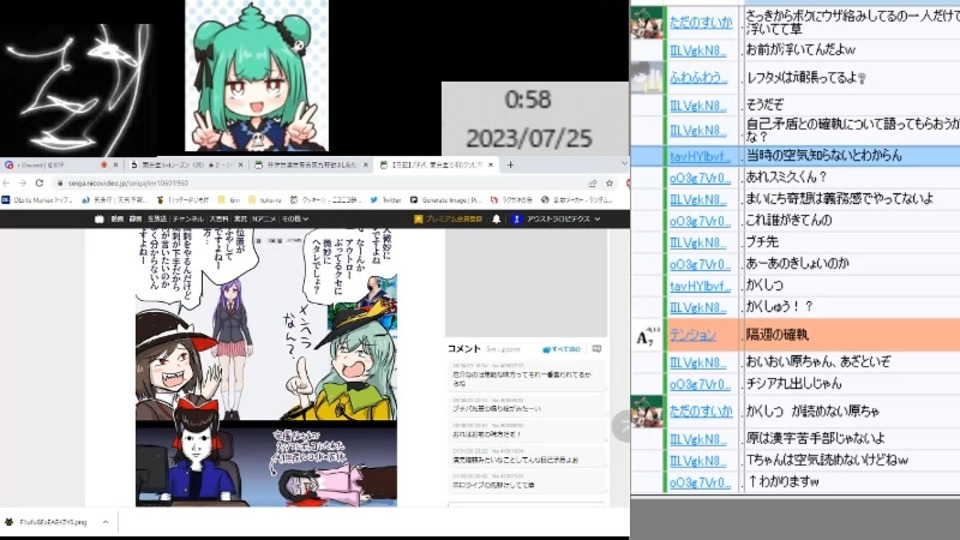Select the お前が浮いてんだよw comment
The height and width of the screenshot is (540, 960).
pyautogui.click(x=800, y=50)
